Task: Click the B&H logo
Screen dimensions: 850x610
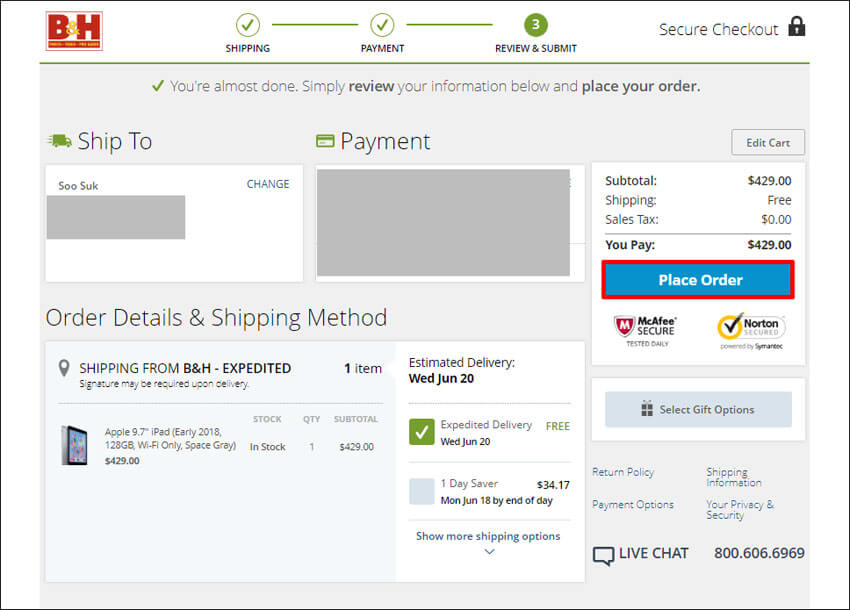Action: coord(74,31)
